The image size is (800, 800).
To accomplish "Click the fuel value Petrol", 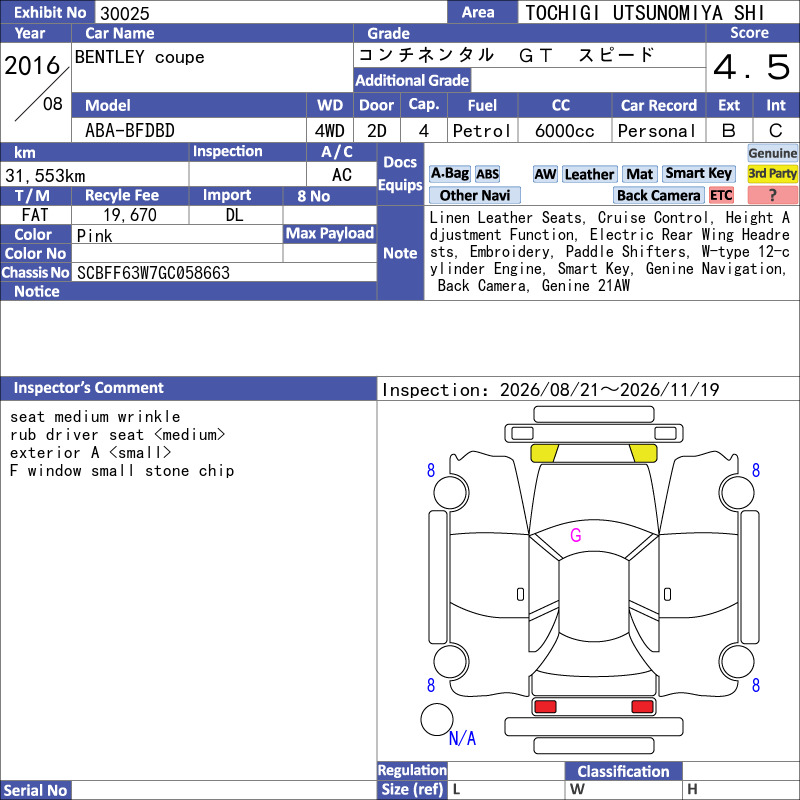I will point(482,131).
